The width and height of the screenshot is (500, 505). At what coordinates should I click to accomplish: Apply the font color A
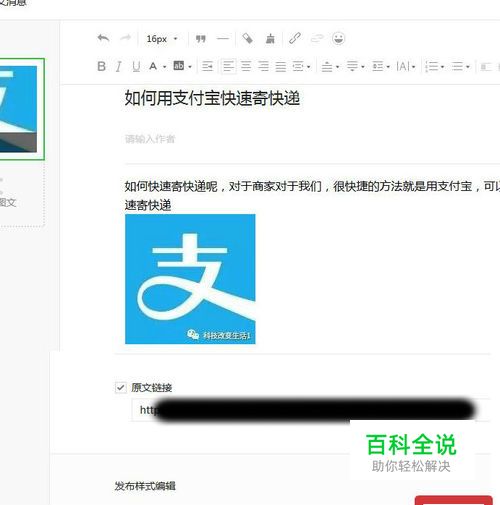click(x=153, y=66)
